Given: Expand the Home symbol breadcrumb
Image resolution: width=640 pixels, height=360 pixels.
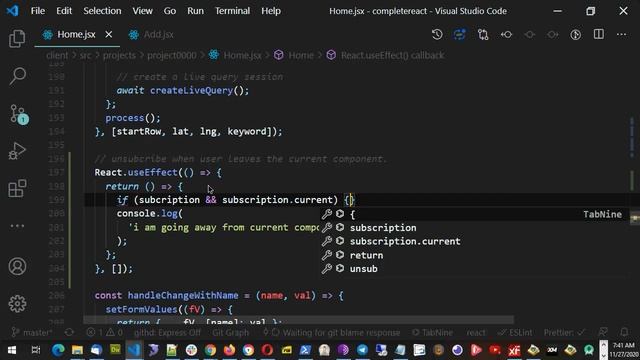Looking at the screenshot, I should [x=294, y=55].
